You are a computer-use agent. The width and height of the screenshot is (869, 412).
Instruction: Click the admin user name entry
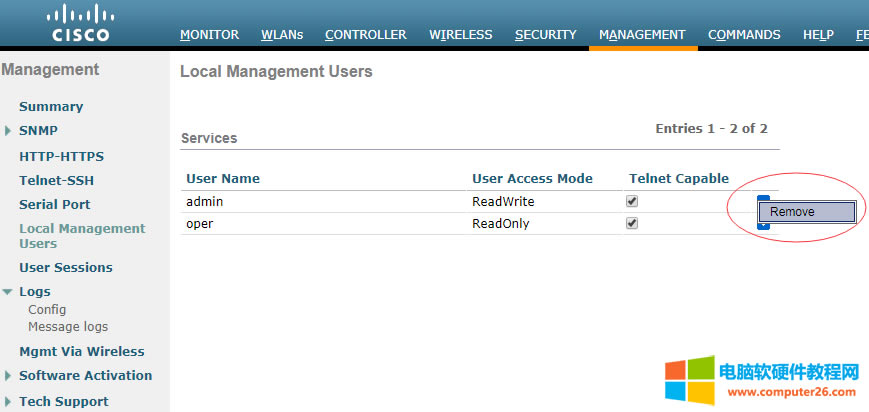click(x=203, y=202)
